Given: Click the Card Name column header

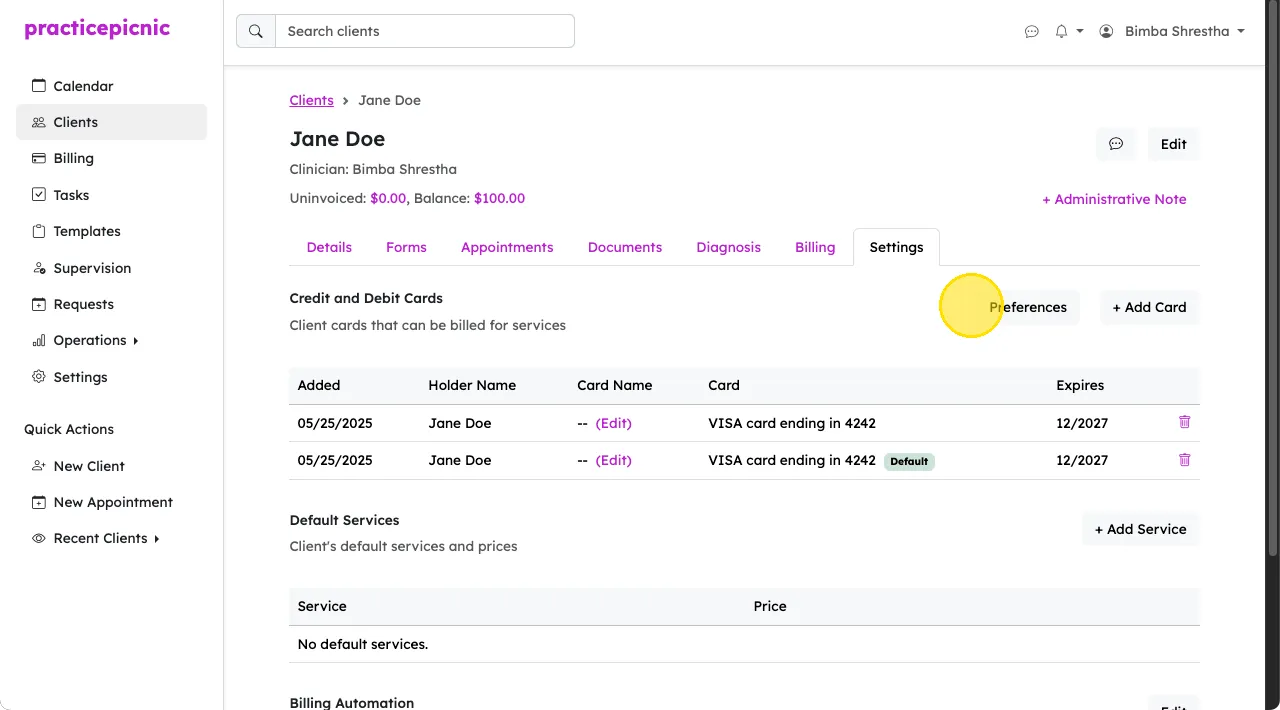Looking at the screenshot, I should pyautogui.click(x=614, y=385).
